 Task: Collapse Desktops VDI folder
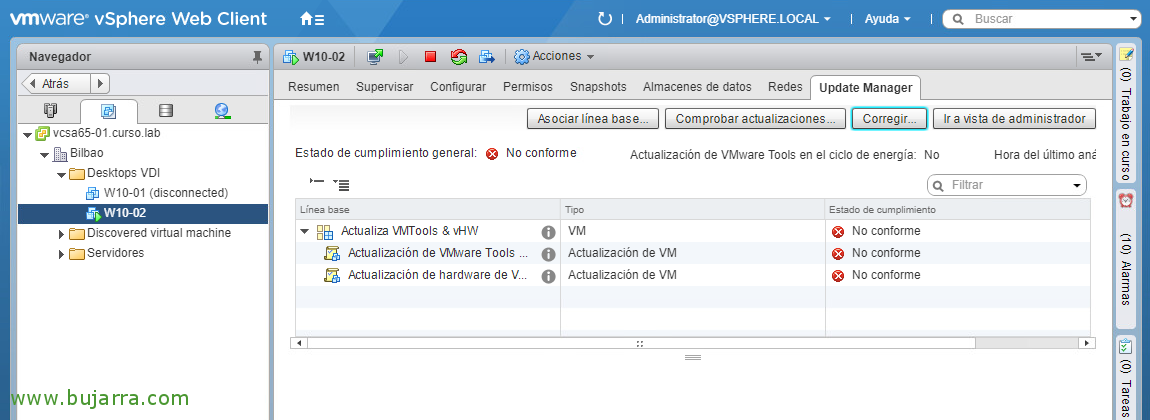point(62,174)
